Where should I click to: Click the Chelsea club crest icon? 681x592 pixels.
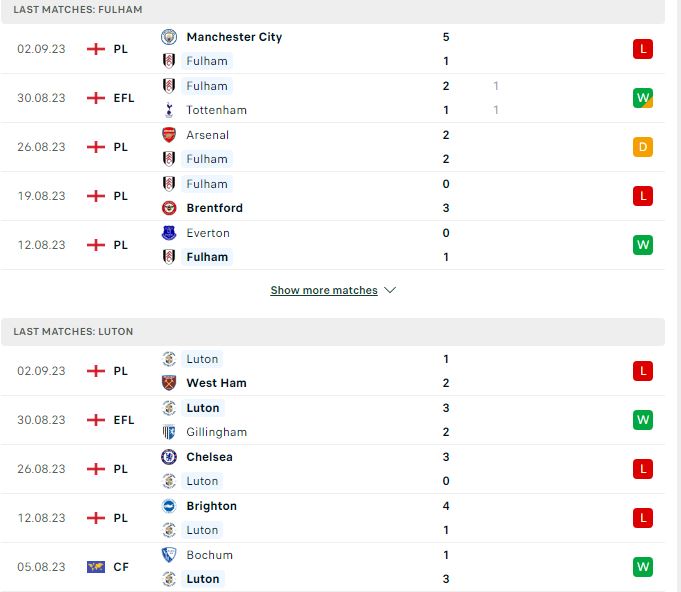pos(169,457)
